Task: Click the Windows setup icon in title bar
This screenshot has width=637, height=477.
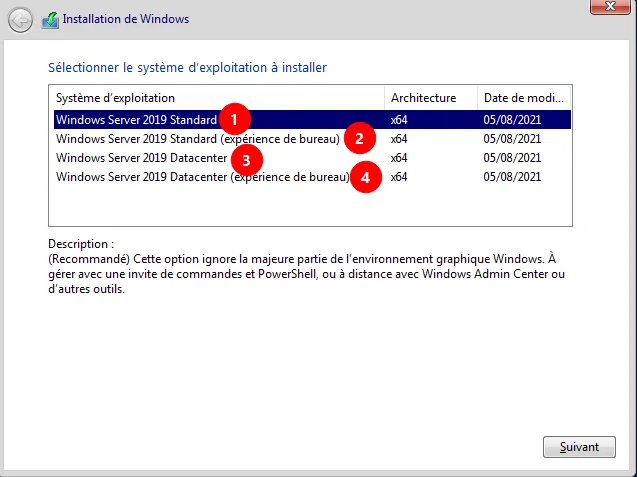Action: tap(50, 20)
